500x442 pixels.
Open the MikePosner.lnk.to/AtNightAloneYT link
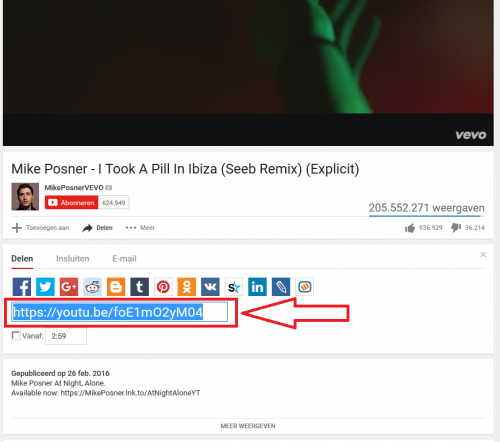[130, 393]
